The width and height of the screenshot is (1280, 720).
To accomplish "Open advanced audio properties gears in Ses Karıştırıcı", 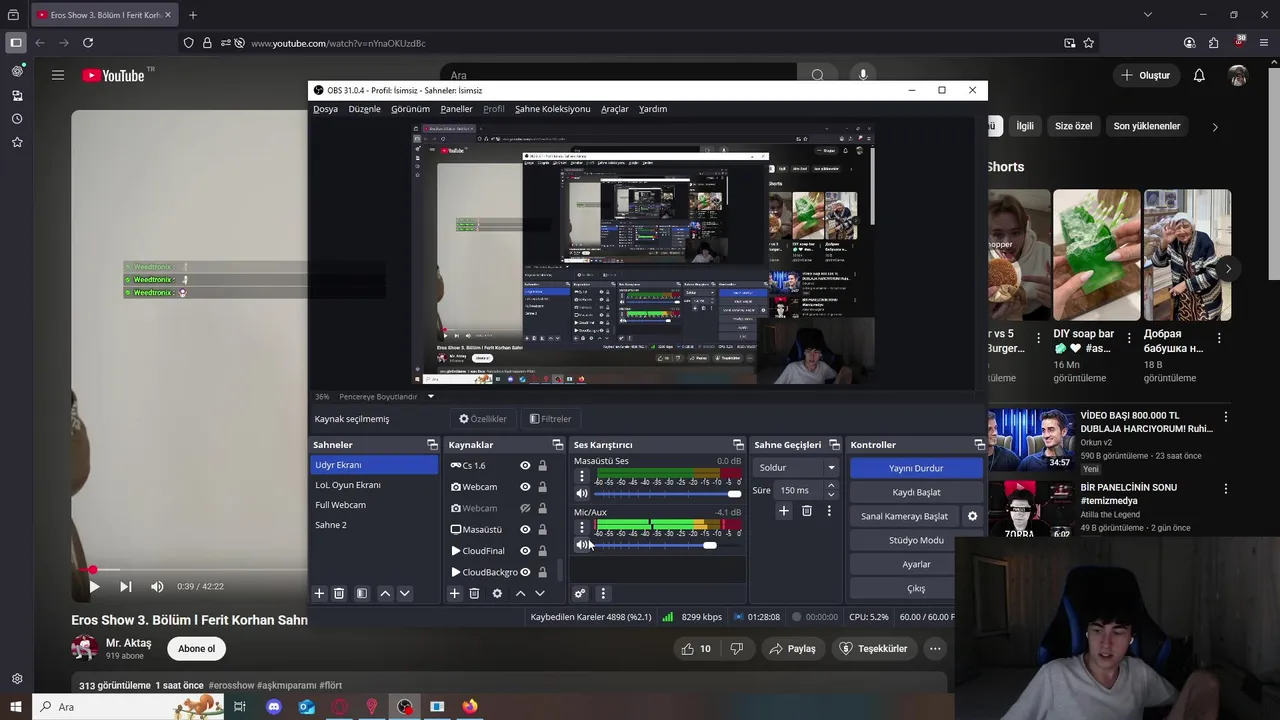I will (x=579, y=593).
